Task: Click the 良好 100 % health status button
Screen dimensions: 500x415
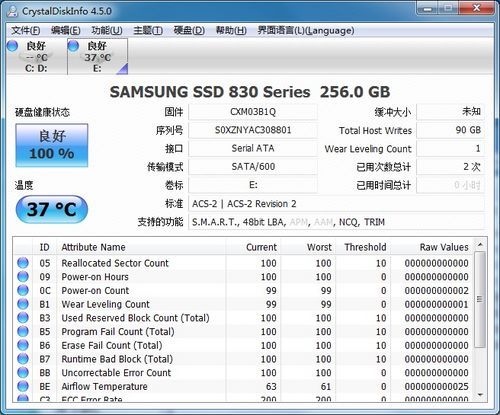Action: point(52,145)
